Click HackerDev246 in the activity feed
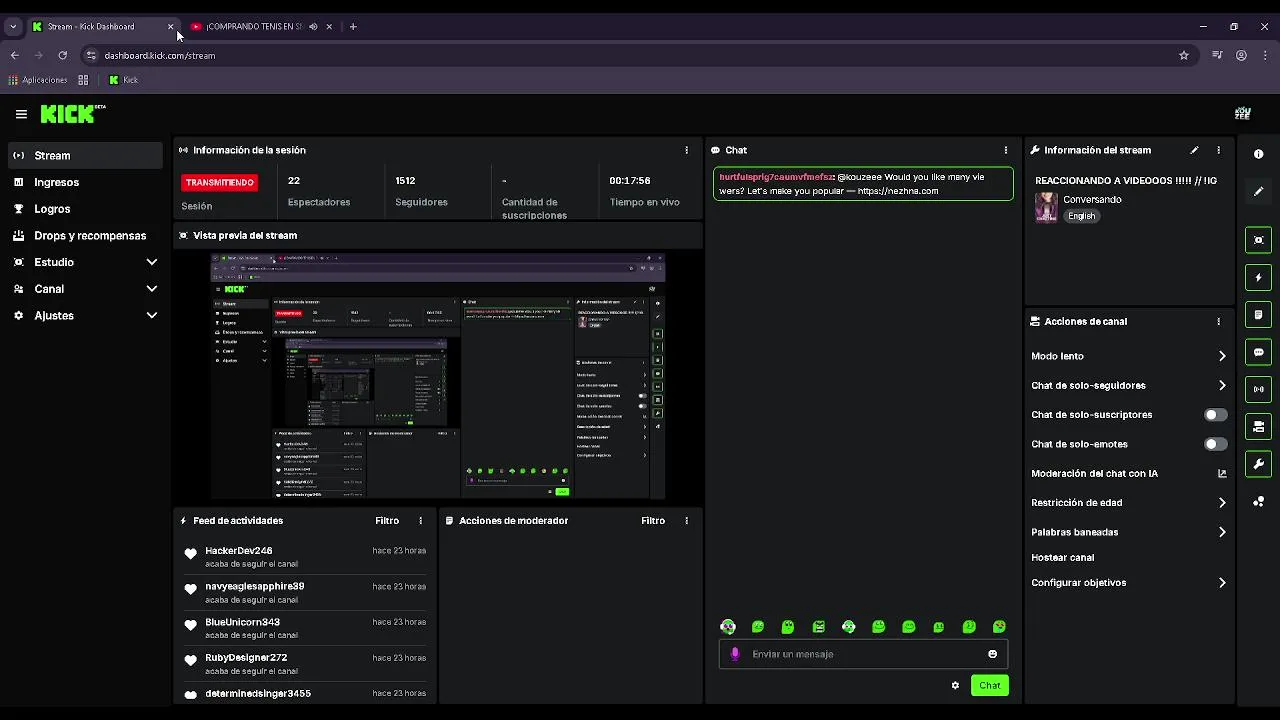This screenshot has height=720, width=1280. pos(238,551)
